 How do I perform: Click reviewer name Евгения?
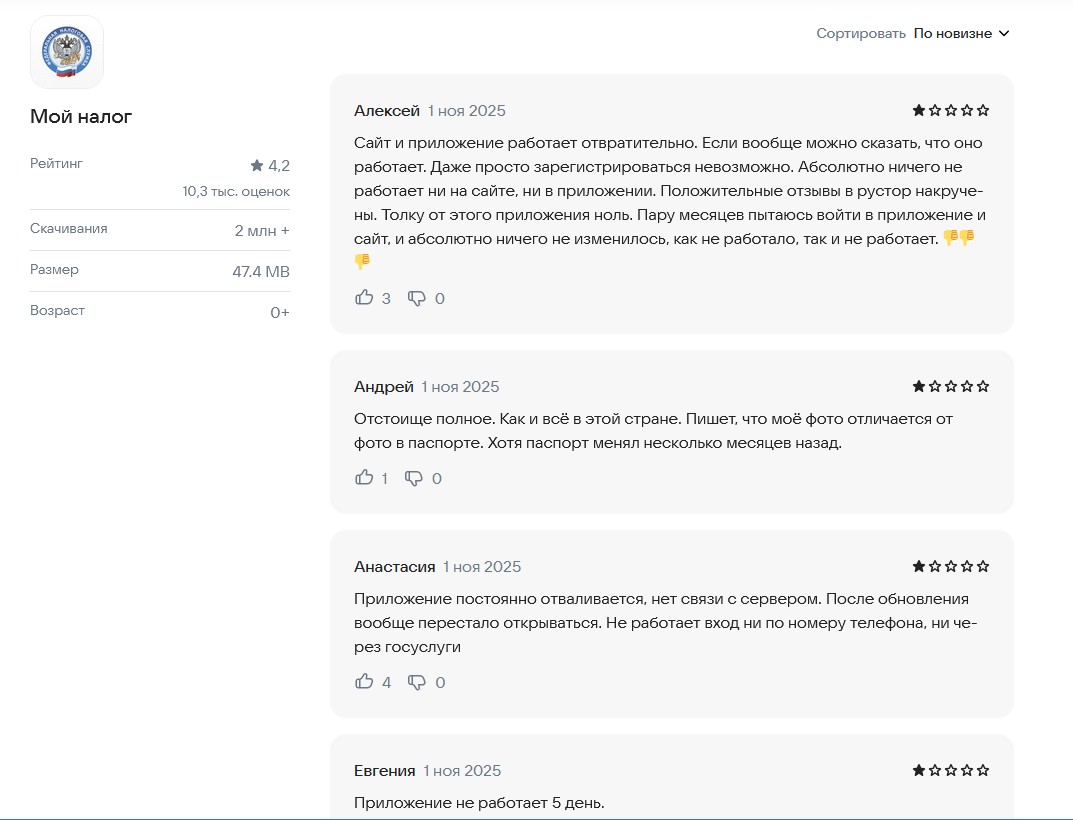coord(384,771)
